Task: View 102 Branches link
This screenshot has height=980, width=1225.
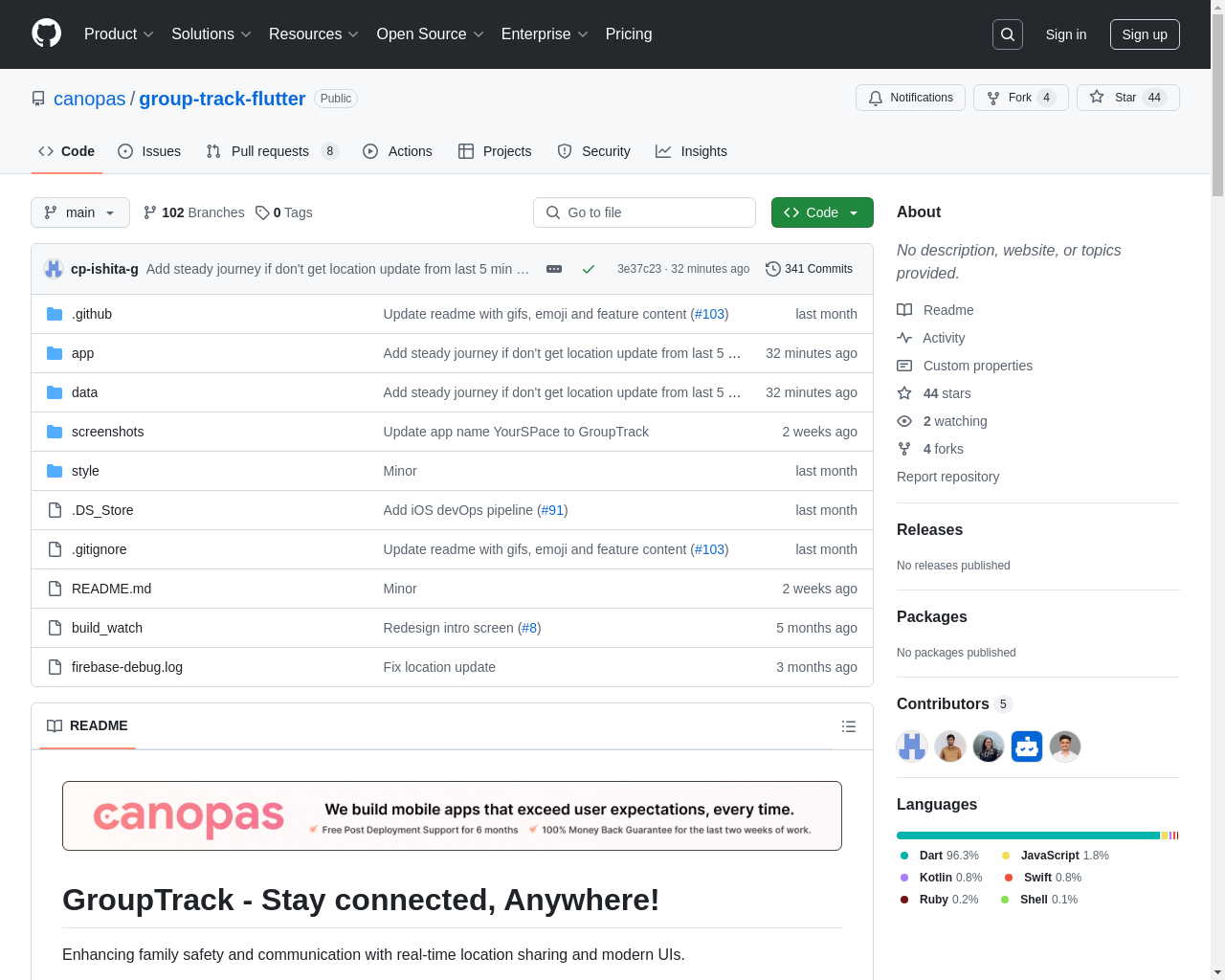Action: click(x=194, y=212)
